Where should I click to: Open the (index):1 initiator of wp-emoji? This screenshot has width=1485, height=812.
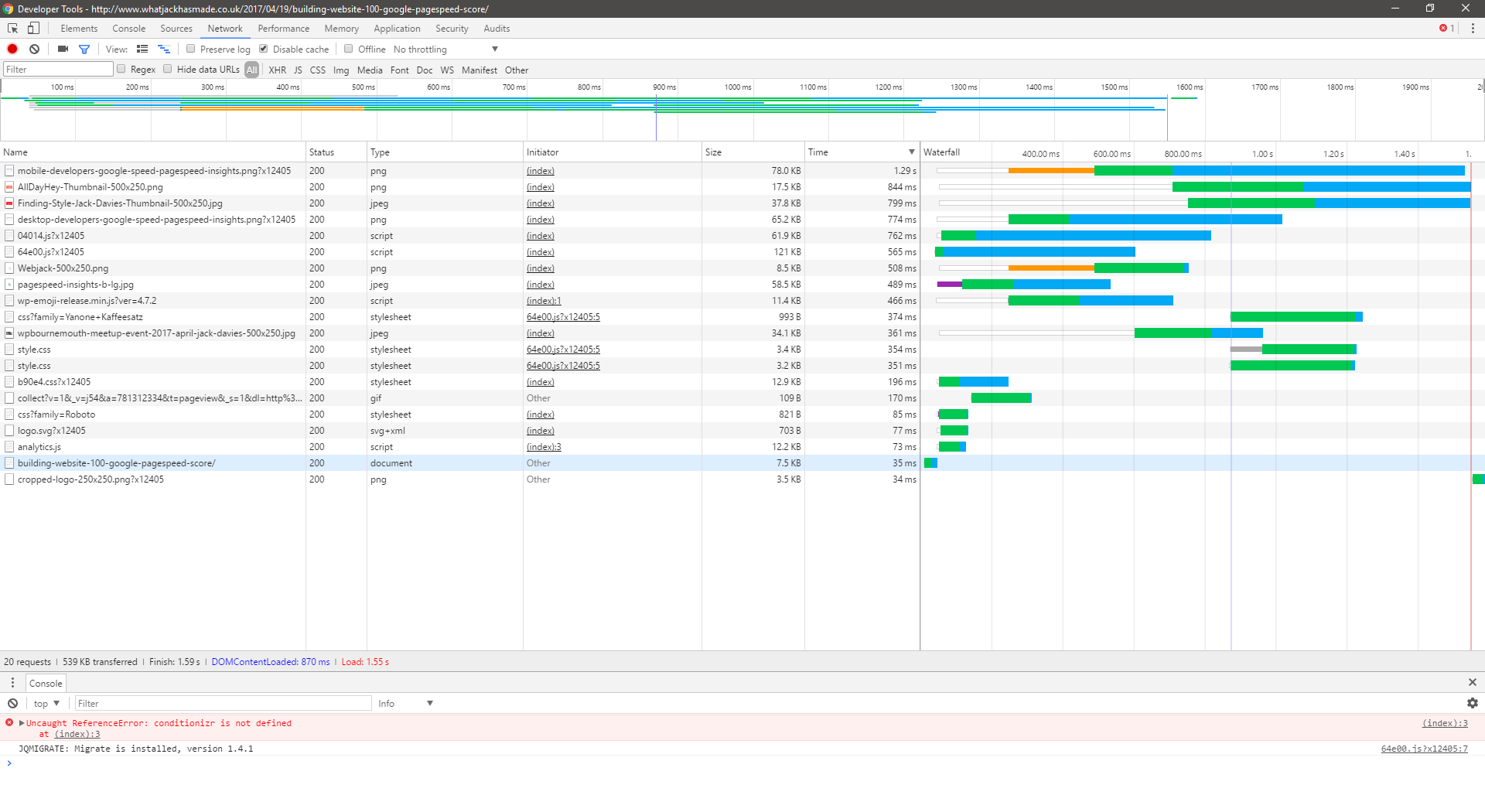(544, 301)
